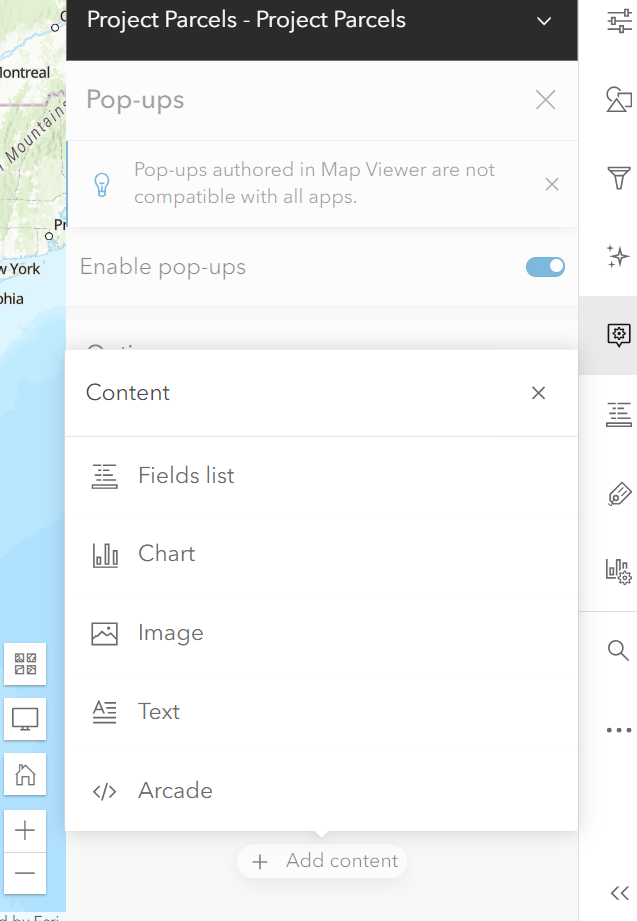Expand the Project Parcels layer dropdown
637x921 pixels.
pyautogui.click(x=544, y=21)
